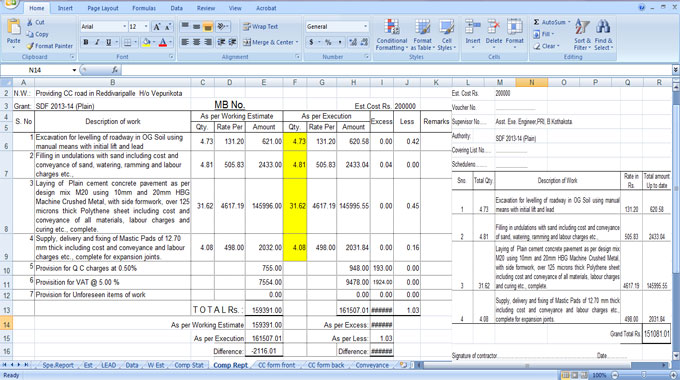680x380 pixels.
Task: Click the Delete cells icon
Action: click(x=494, y=27)
